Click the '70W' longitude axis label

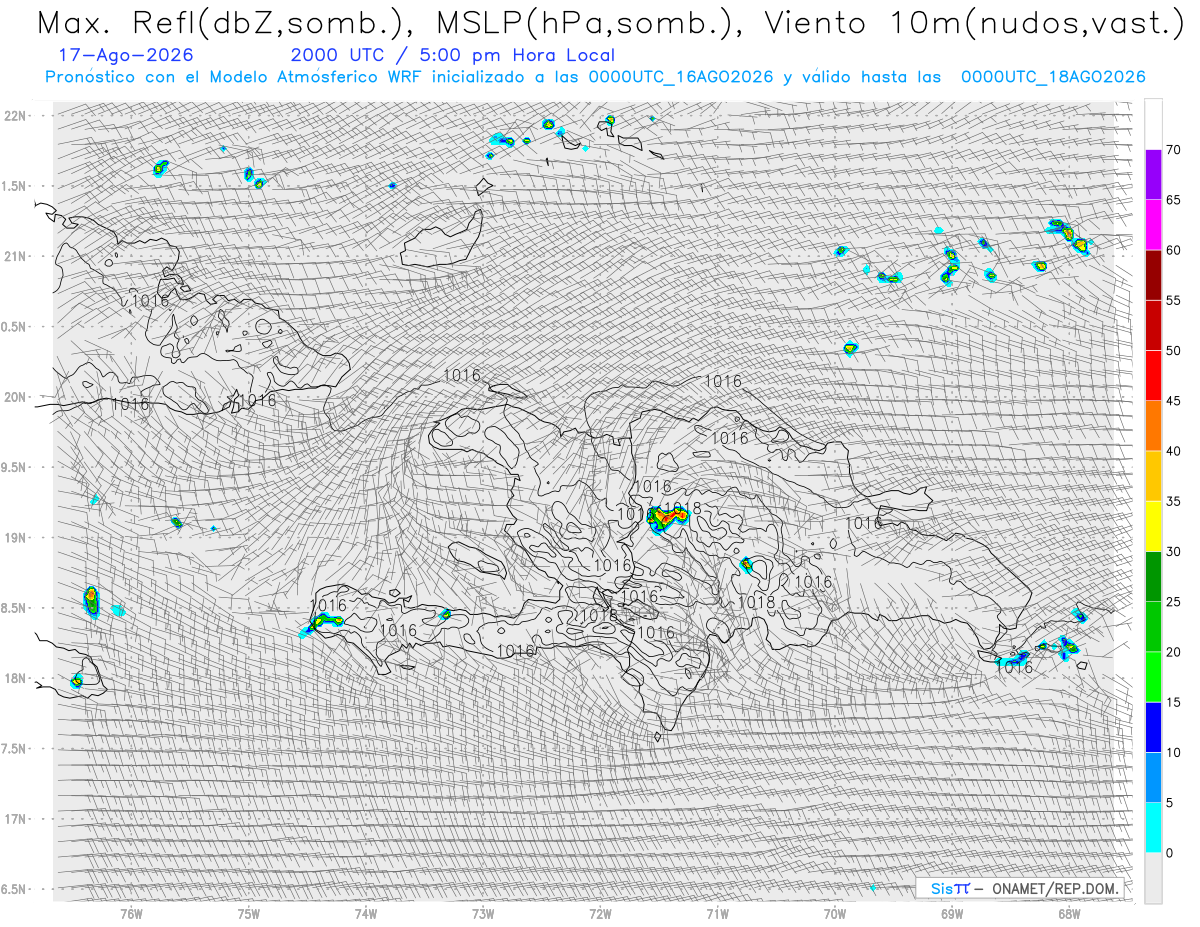coord(835,913)
